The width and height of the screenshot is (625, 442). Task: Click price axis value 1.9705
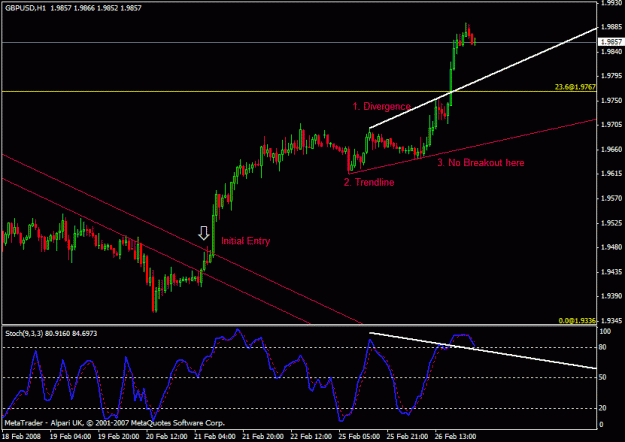pos(611,125)
